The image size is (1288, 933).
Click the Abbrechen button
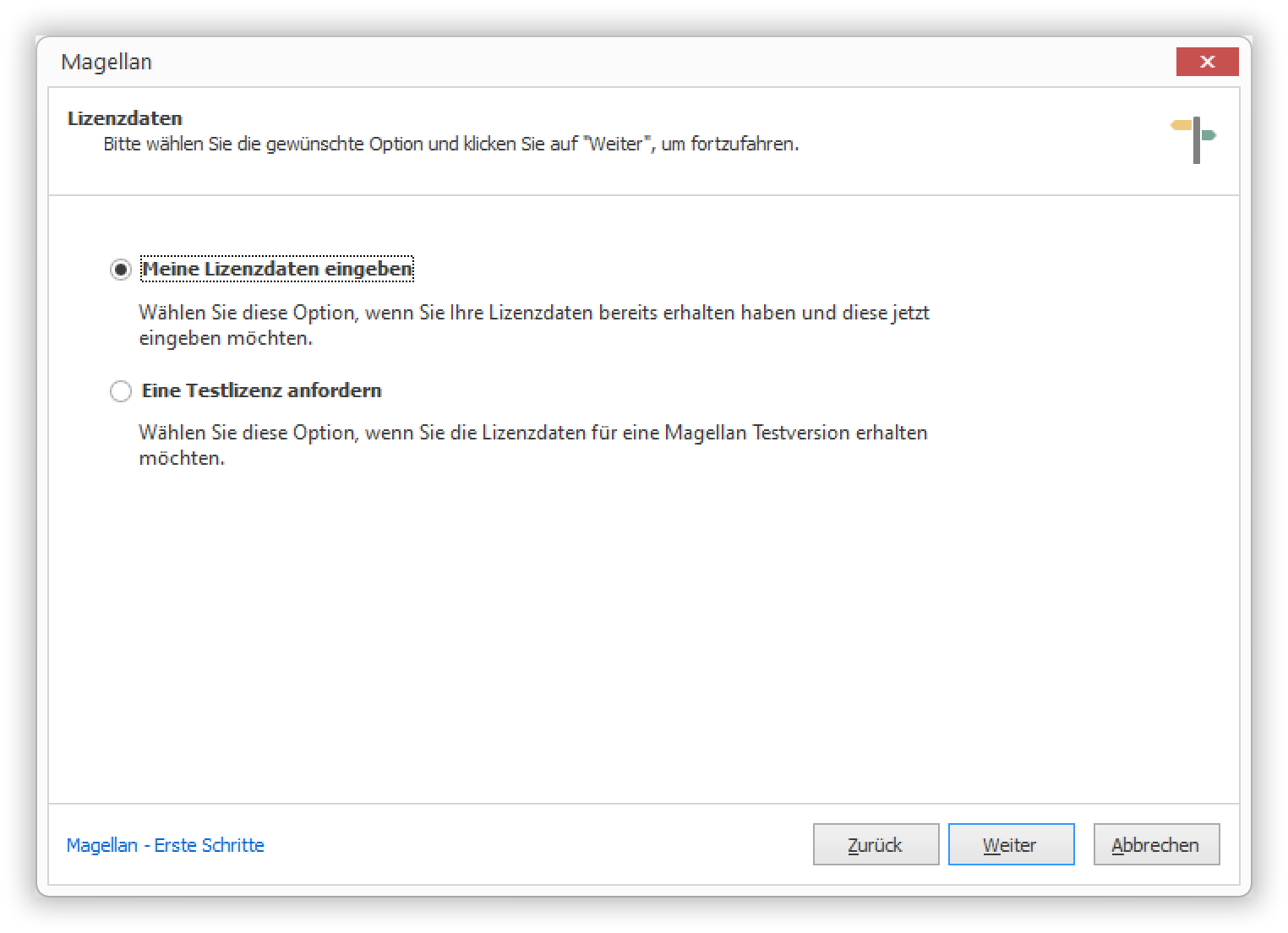tap(1156, 844)
